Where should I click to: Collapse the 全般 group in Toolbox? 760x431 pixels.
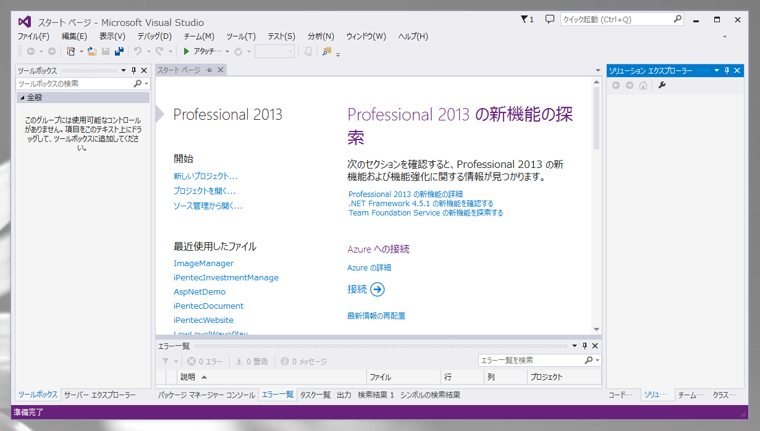coord(22,97)
